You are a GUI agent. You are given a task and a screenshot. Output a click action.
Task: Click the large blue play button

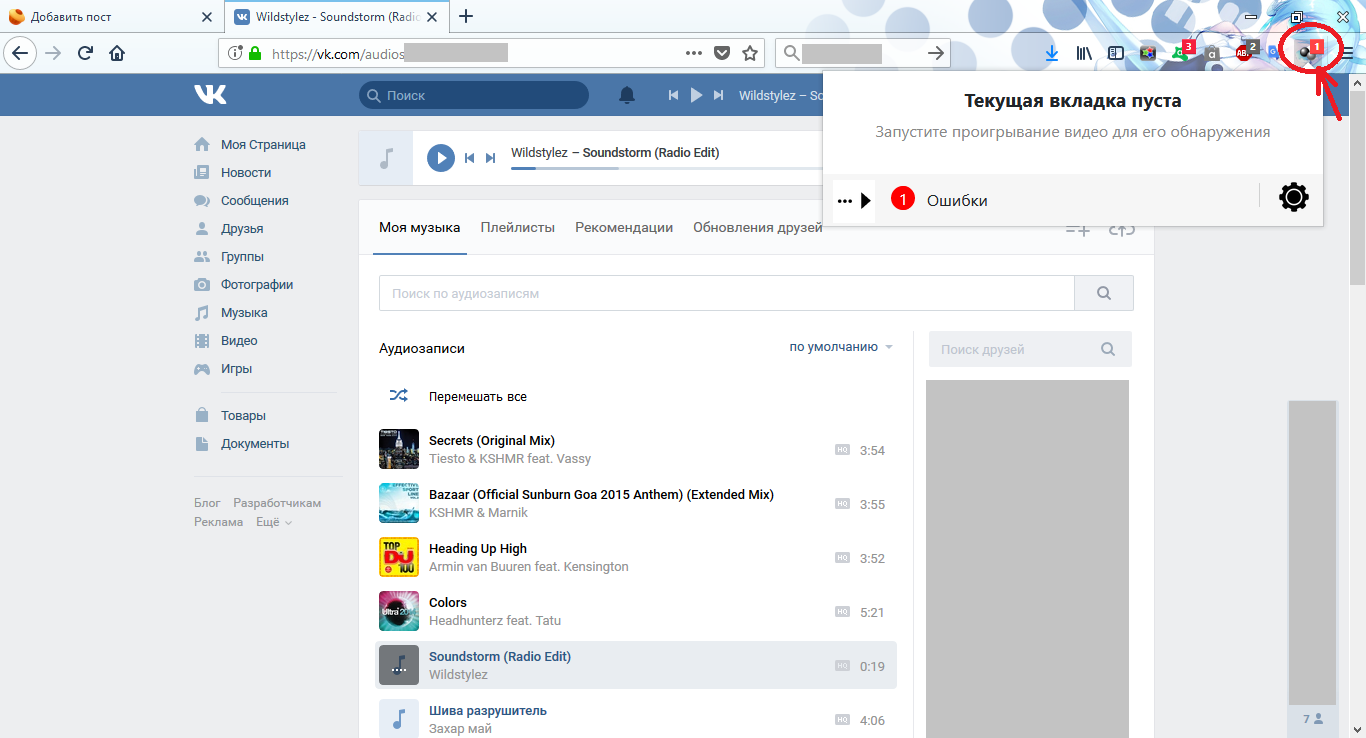441,158
